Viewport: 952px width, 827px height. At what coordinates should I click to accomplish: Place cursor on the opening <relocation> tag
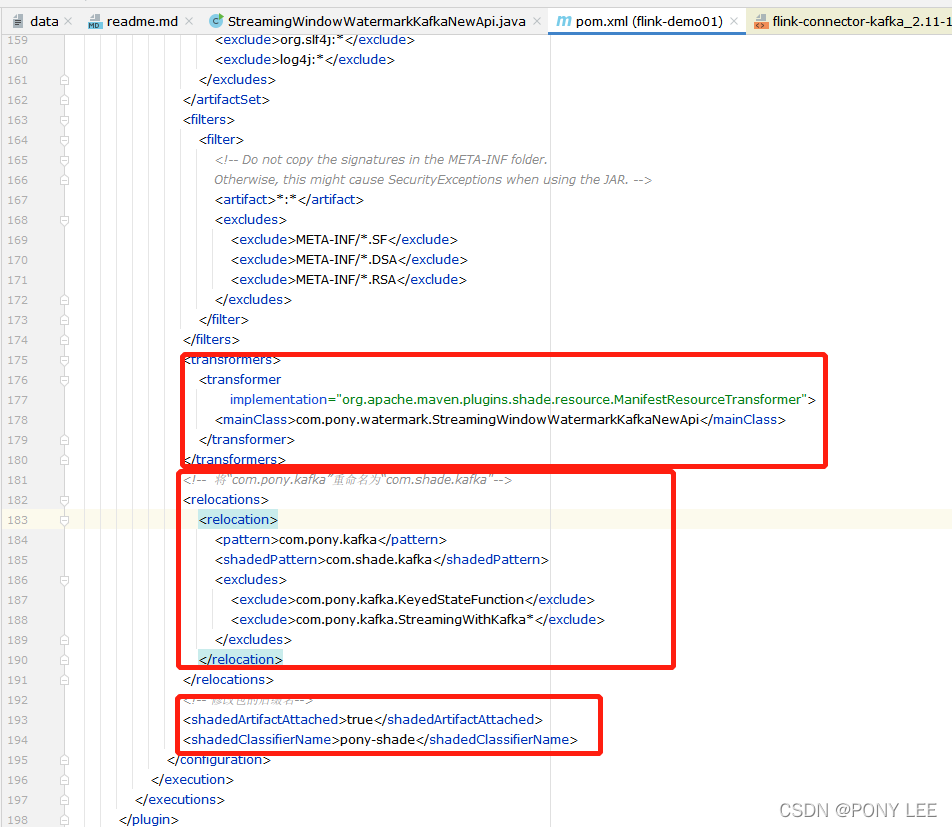238,520
